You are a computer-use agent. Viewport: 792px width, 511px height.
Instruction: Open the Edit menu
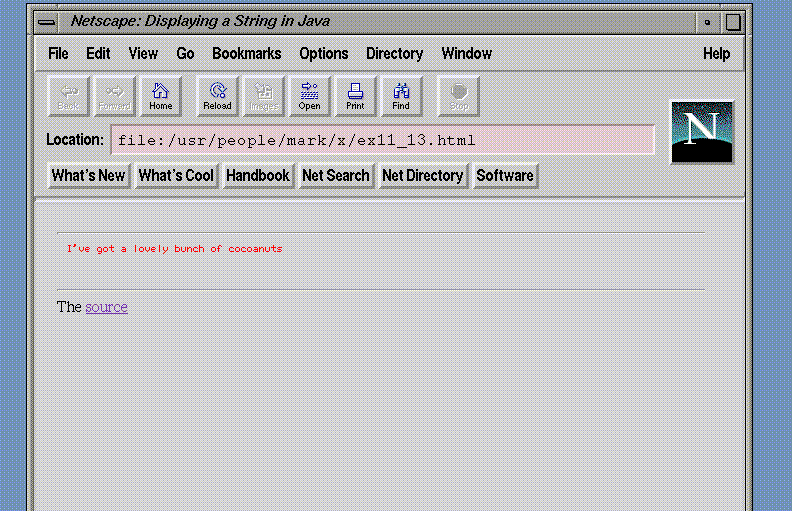click(98, 54)
